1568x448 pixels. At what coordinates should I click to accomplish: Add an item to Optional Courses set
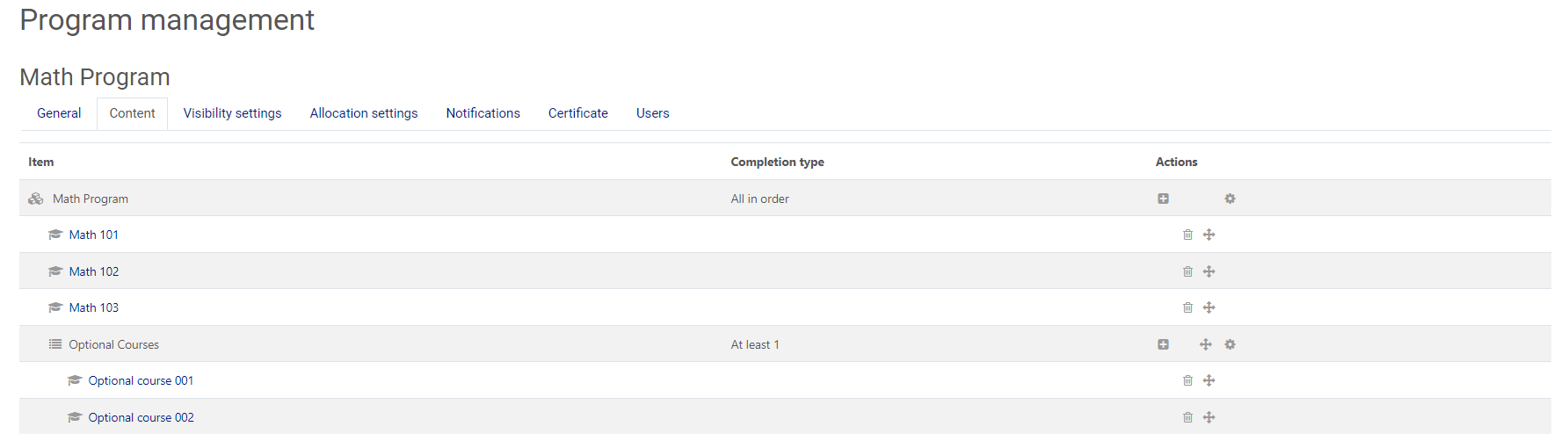click(1163, 344)
